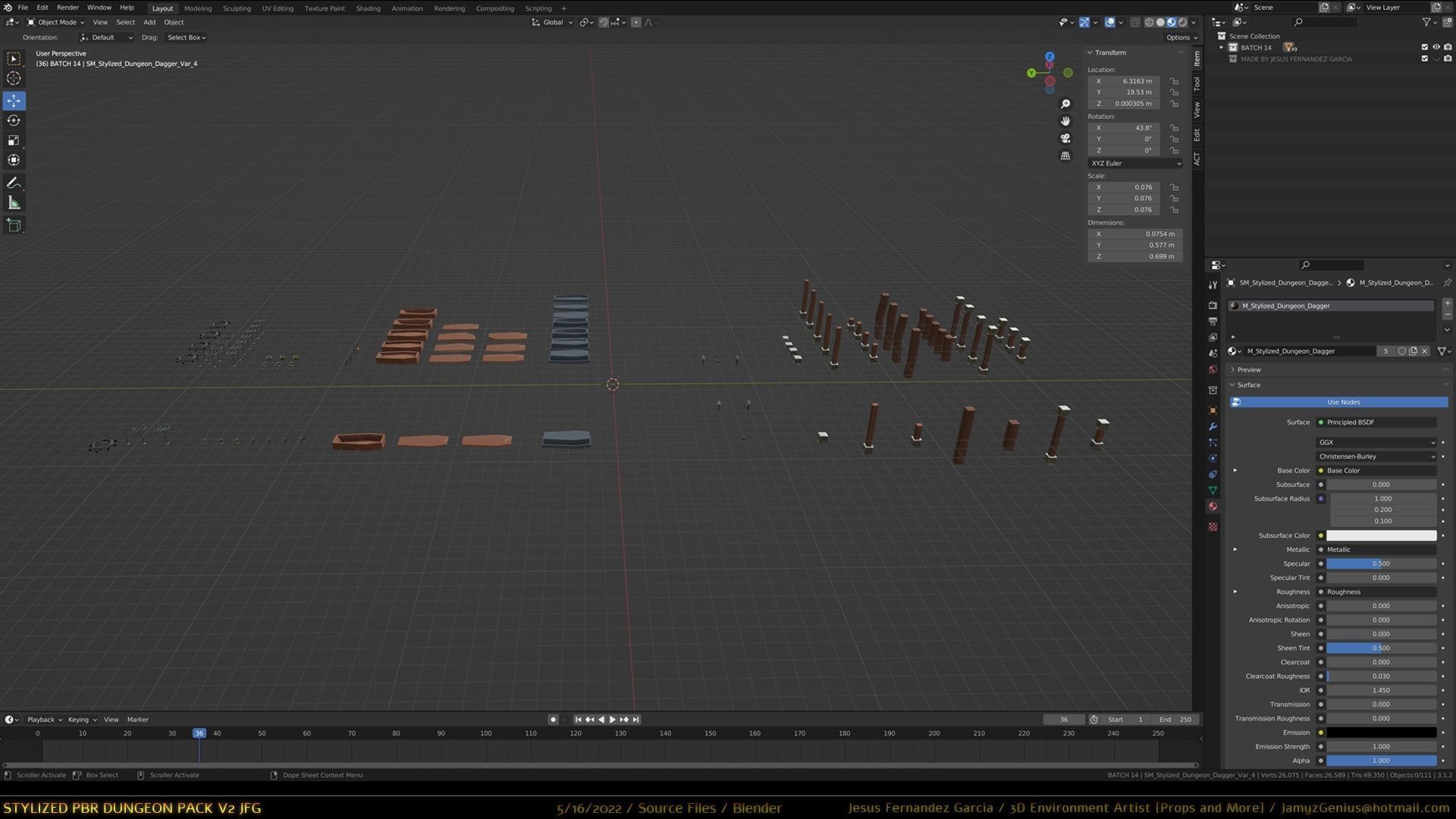Open the Object Mode dropdown
The height and width of the screenshot is (819, 1456).
56,22
